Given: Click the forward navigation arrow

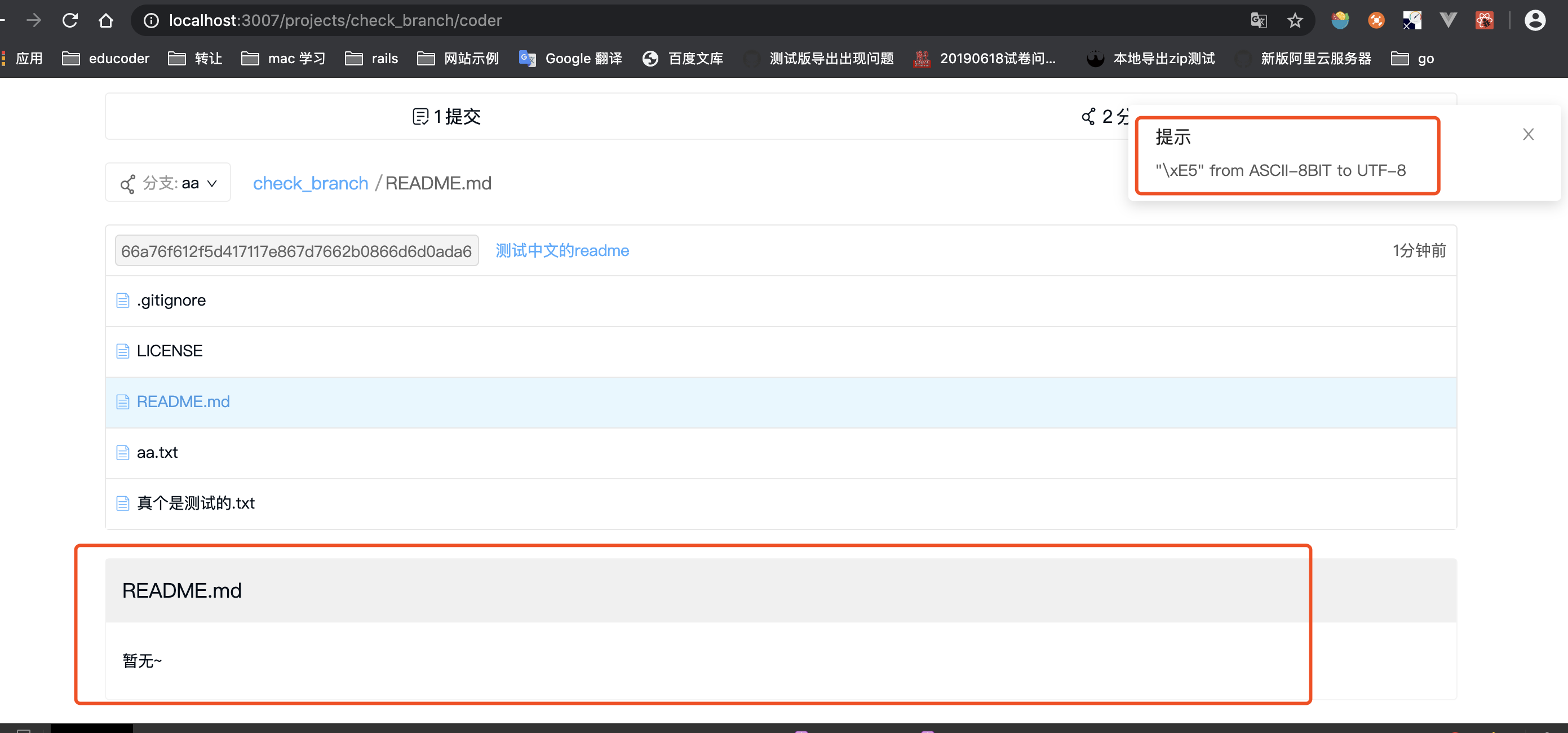Looking at the screenshot, I should 34,20.
